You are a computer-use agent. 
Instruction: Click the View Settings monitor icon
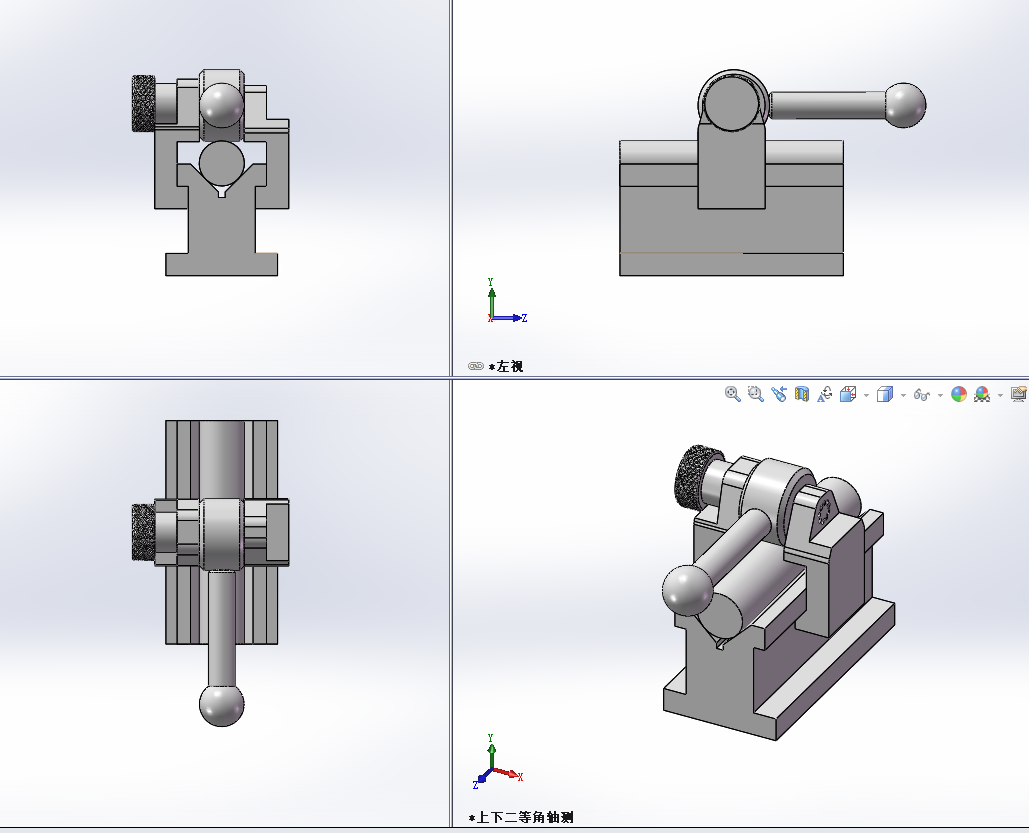point(1019,394)
